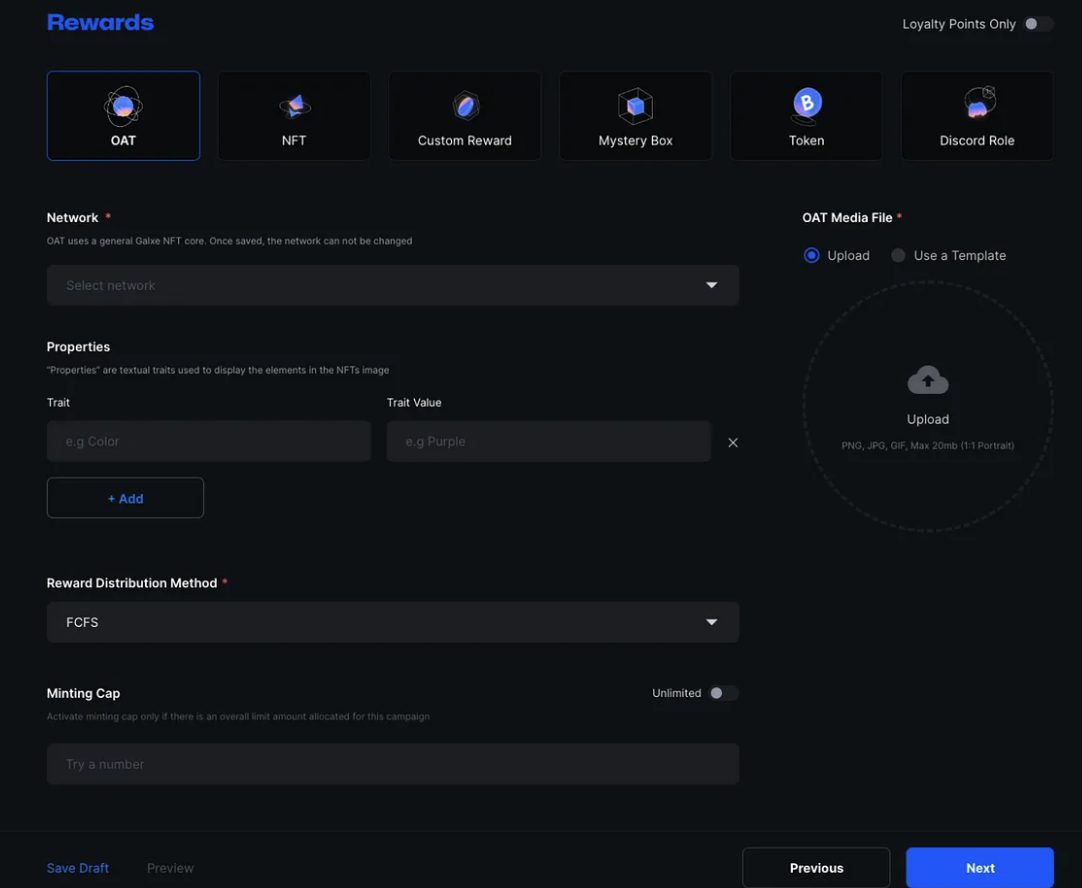Open the Select network dropdown
This screenshot has width=1082, height=888.
pyautogui.click(x=393, y=285)
